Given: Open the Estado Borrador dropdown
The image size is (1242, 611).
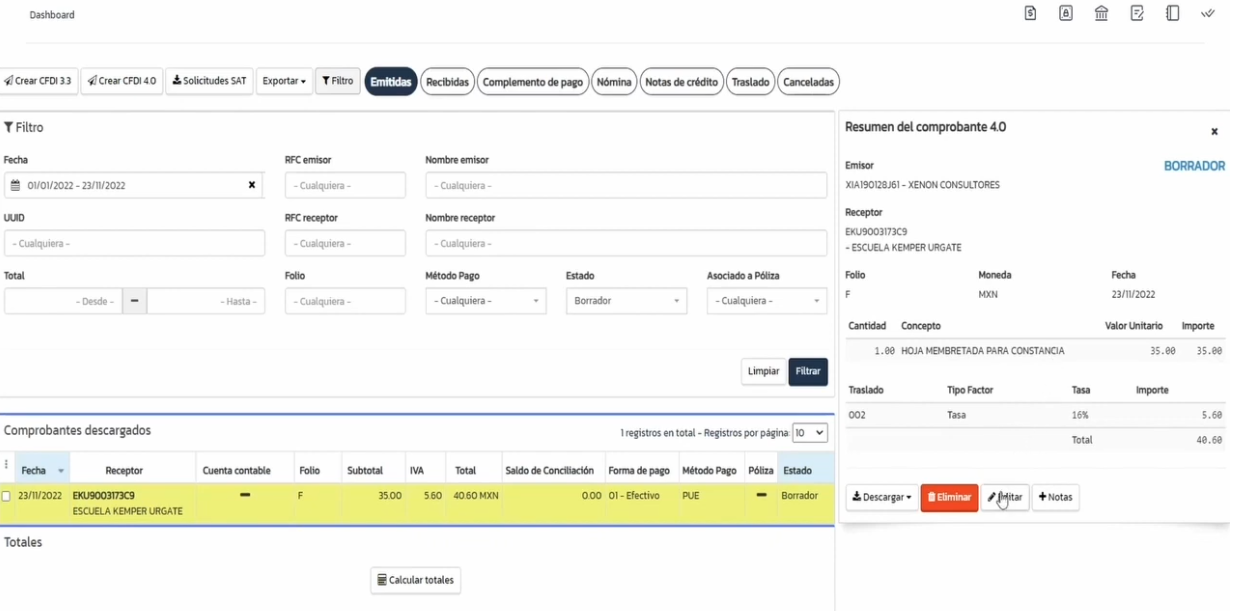Looking at the screenshot, I should pos(626,301).
